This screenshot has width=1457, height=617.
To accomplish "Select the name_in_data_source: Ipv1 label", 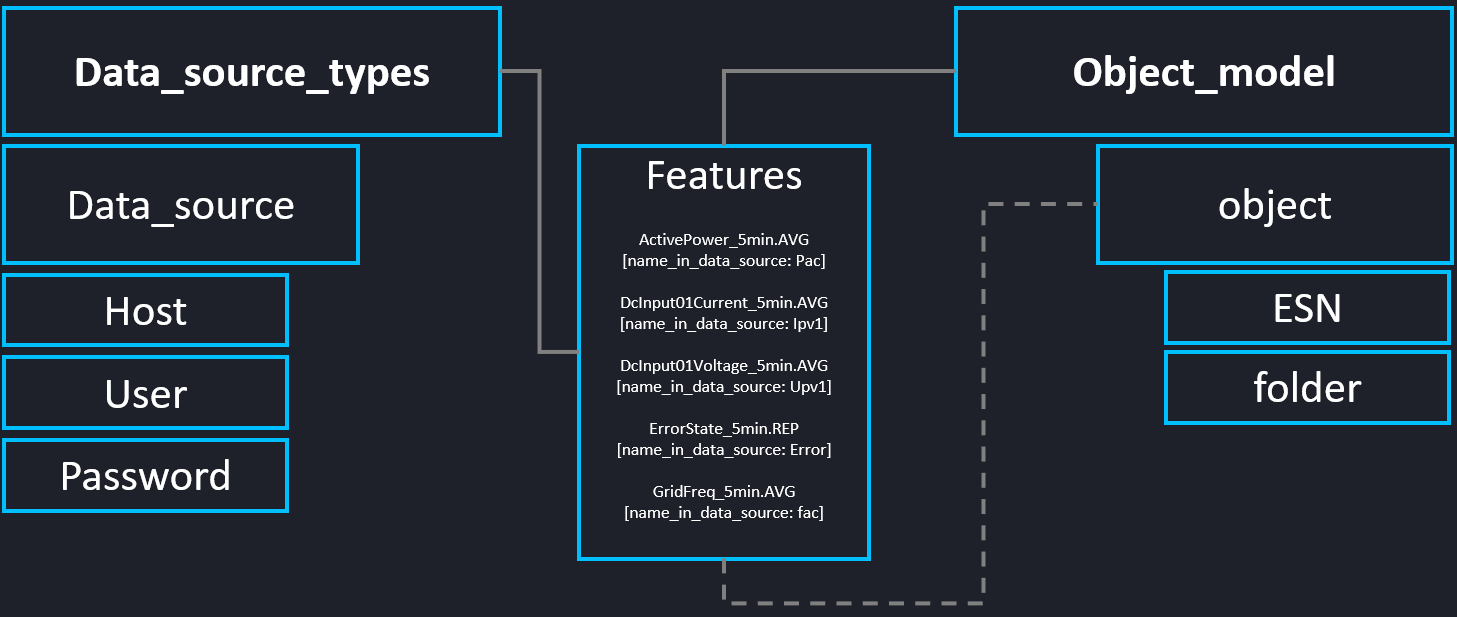I will tap(724, 324).
